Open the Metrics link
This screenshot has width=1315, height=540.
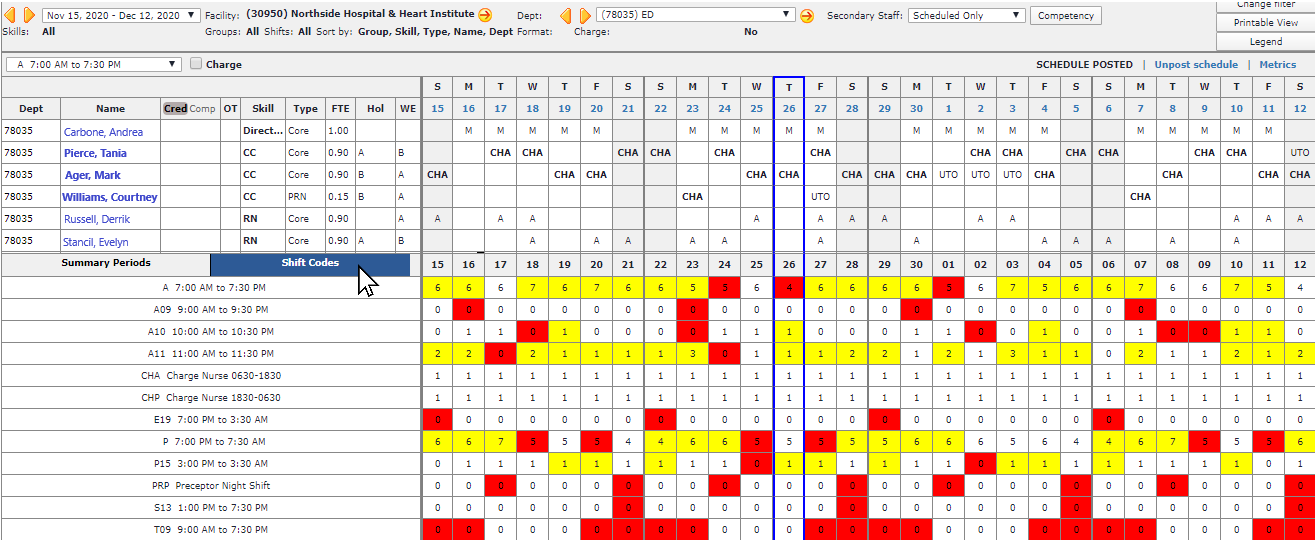pos(1277,65)
